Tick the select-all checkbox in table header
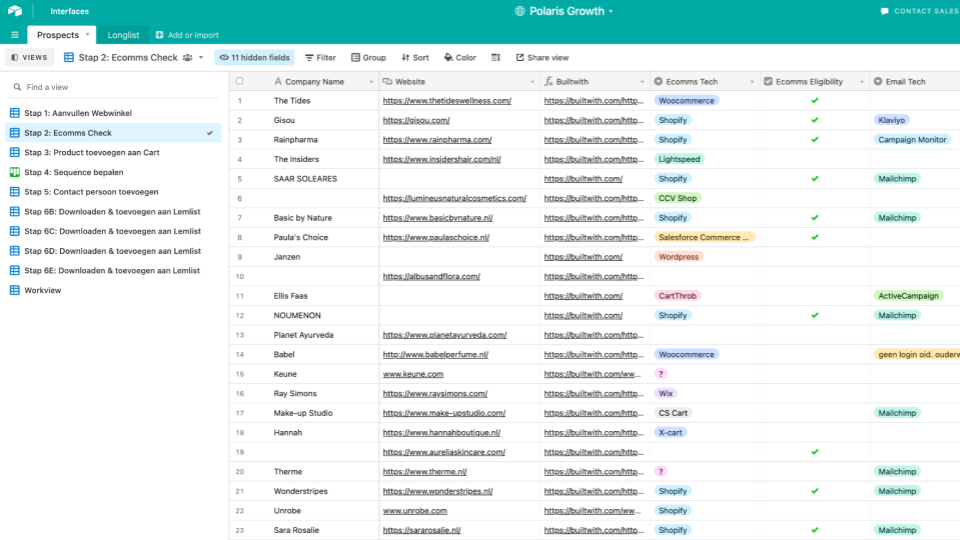Image resolution: width=960 pixels, height=540 pixels. tap(239, 81)
